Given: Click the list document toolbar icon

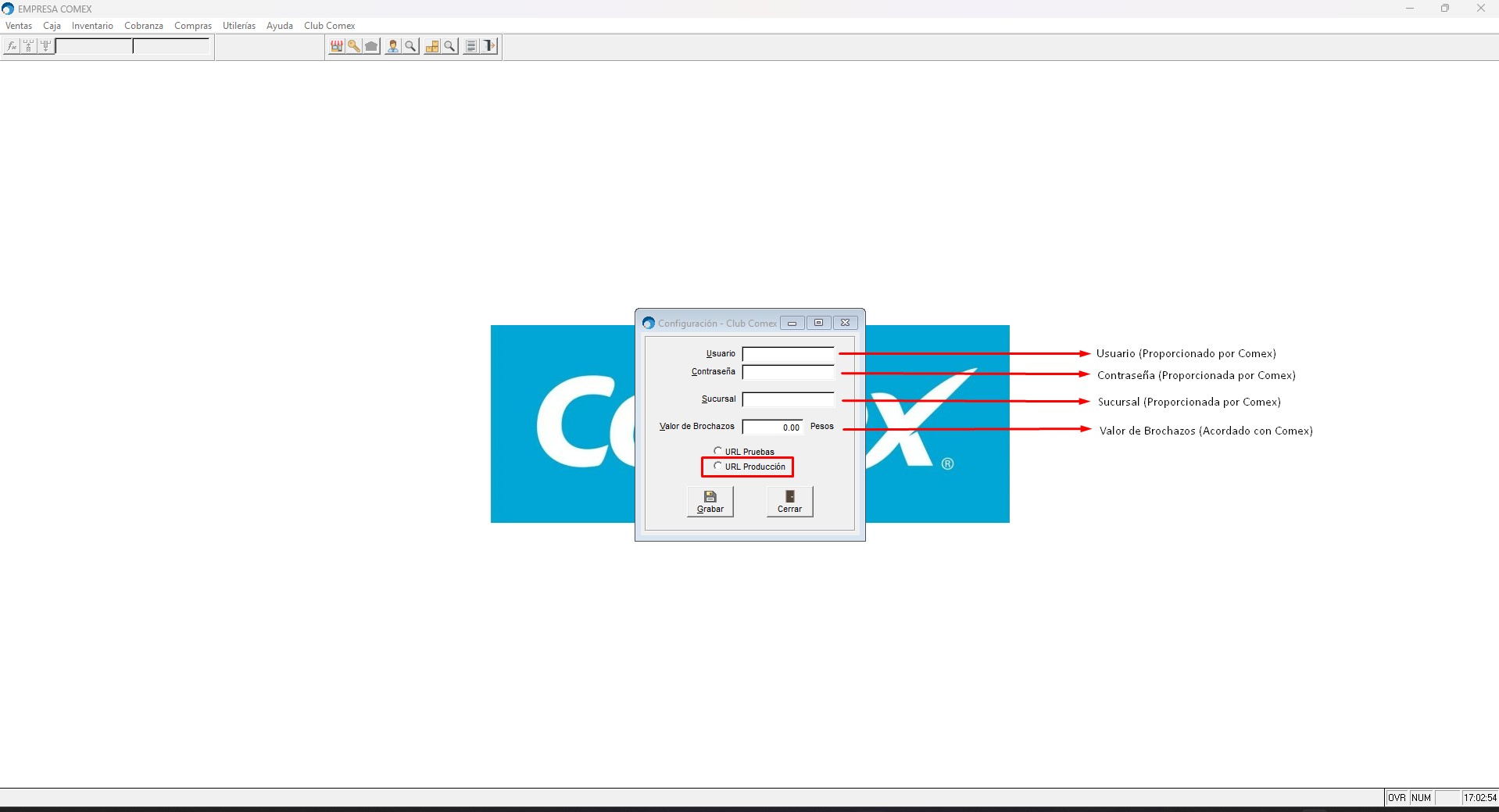Looking at the screenshot, I should [x=471, y=47].
